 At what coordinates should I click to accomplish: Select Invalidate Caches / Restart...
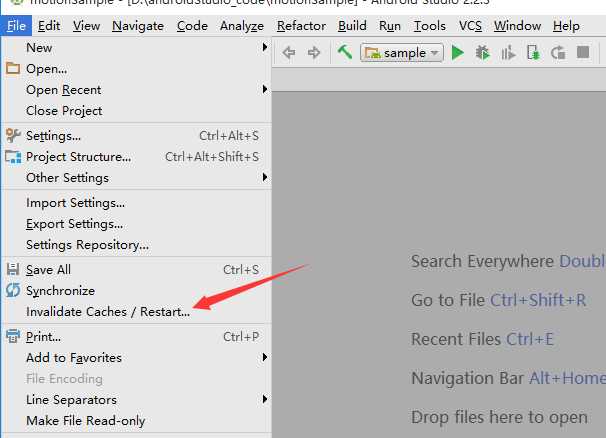[x=136, y=311]
